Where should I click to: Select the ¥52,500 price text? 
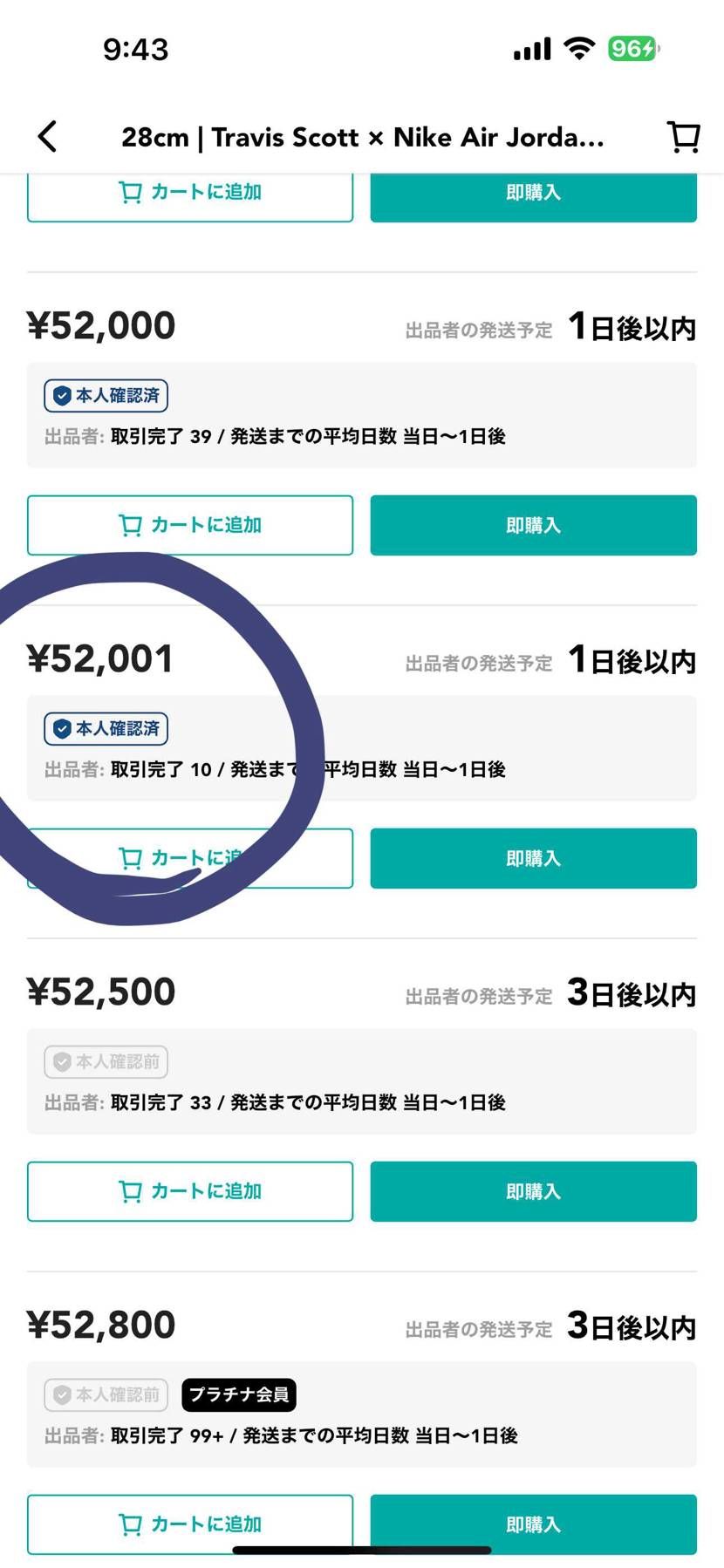101,992
